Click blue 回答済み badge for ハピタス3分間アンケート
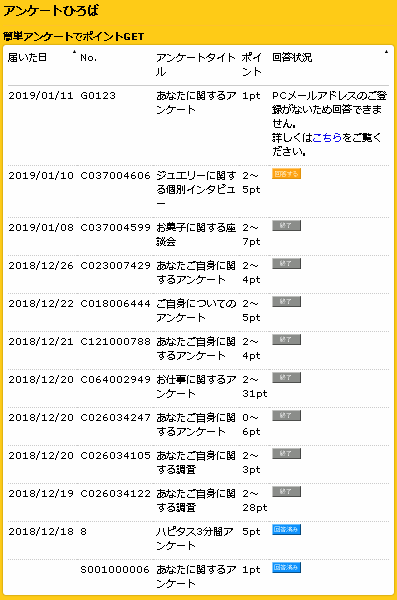This screenshot has height=600, width=397. coord(286,530)
